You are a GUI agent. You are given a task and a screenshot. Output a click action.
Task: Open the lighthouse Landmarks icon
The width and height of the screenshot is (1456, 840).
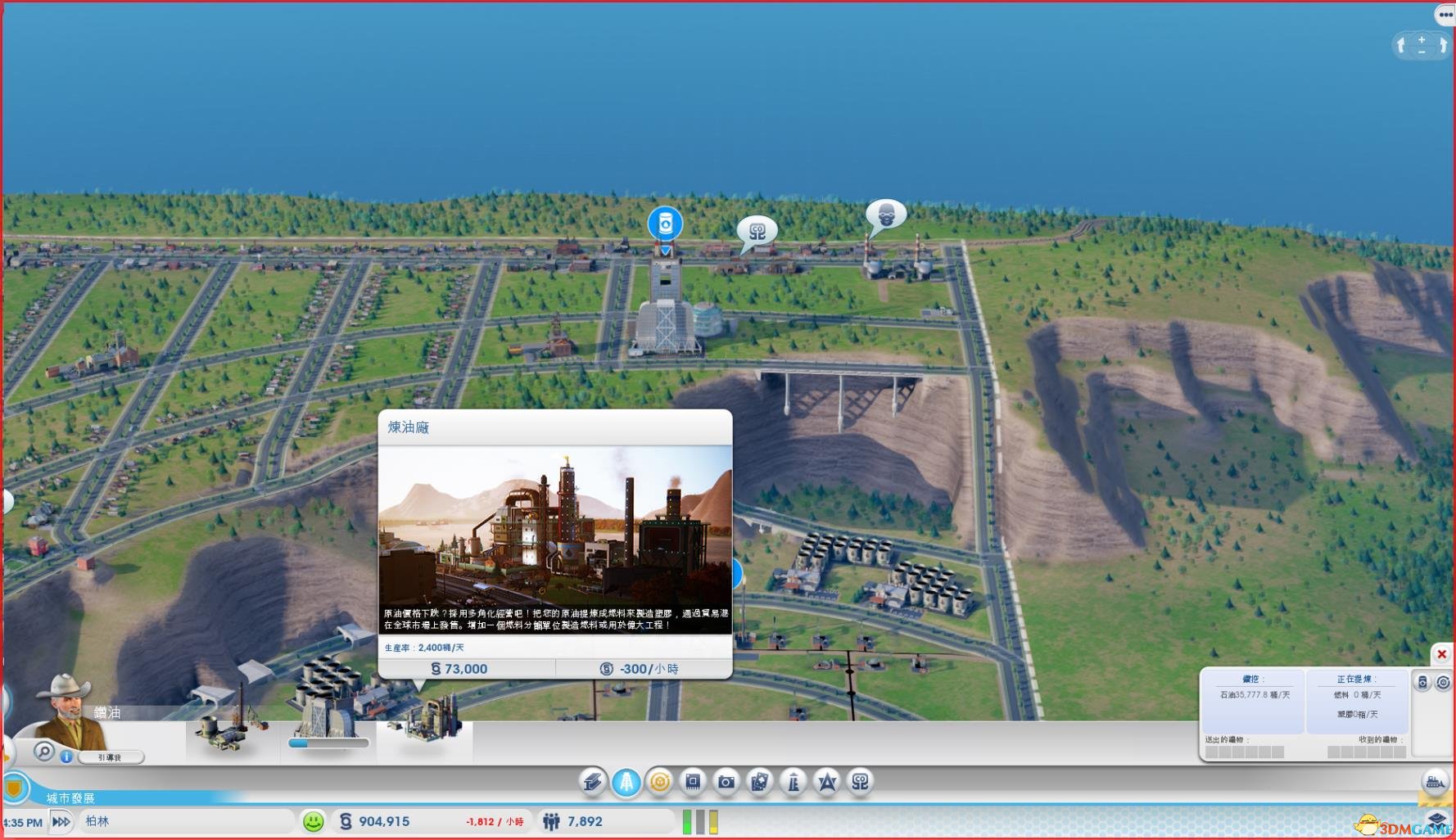[794, 782]
